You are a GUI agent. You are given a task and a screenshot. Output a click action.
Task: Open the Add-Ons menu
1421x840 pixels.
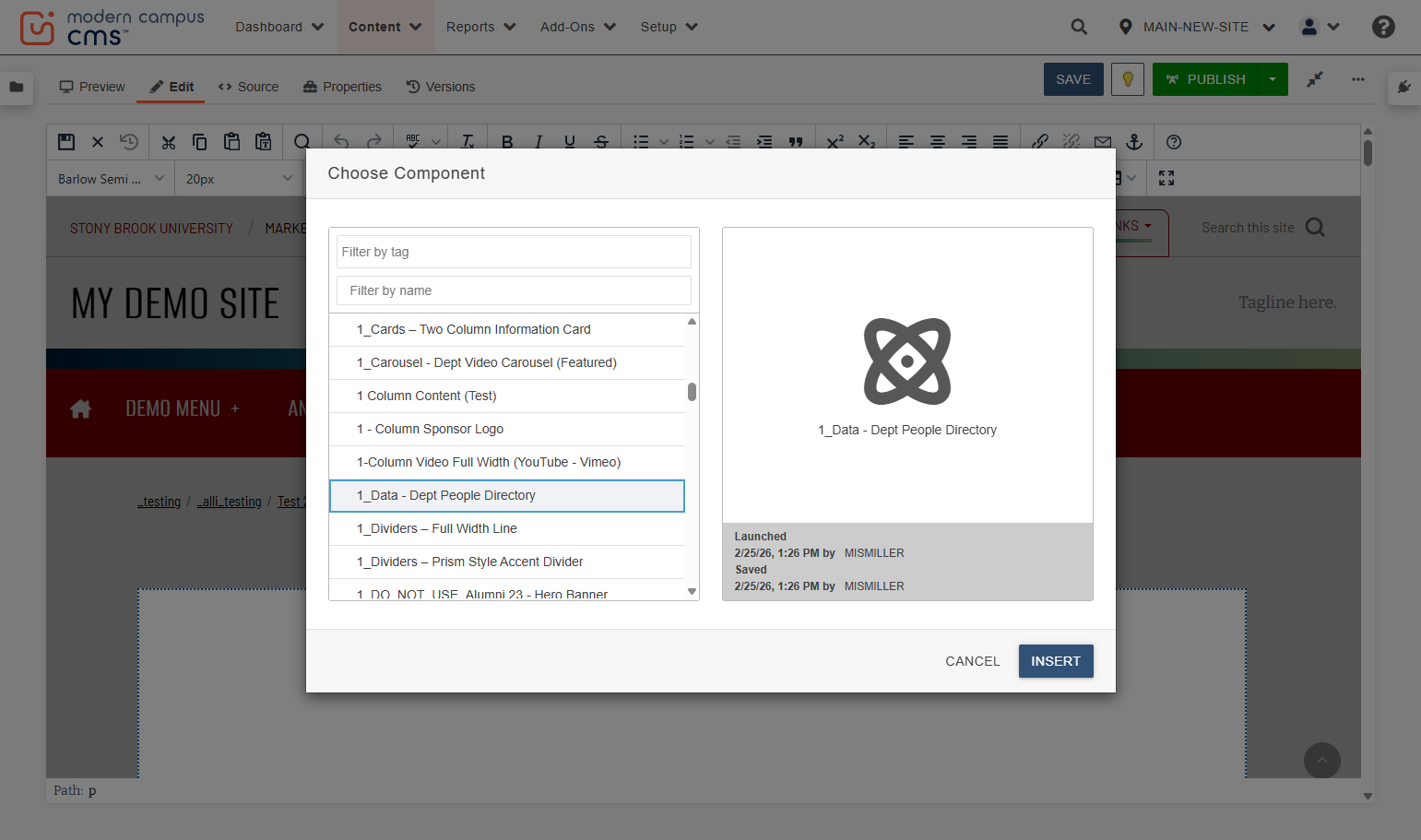[x=578, y=27]
